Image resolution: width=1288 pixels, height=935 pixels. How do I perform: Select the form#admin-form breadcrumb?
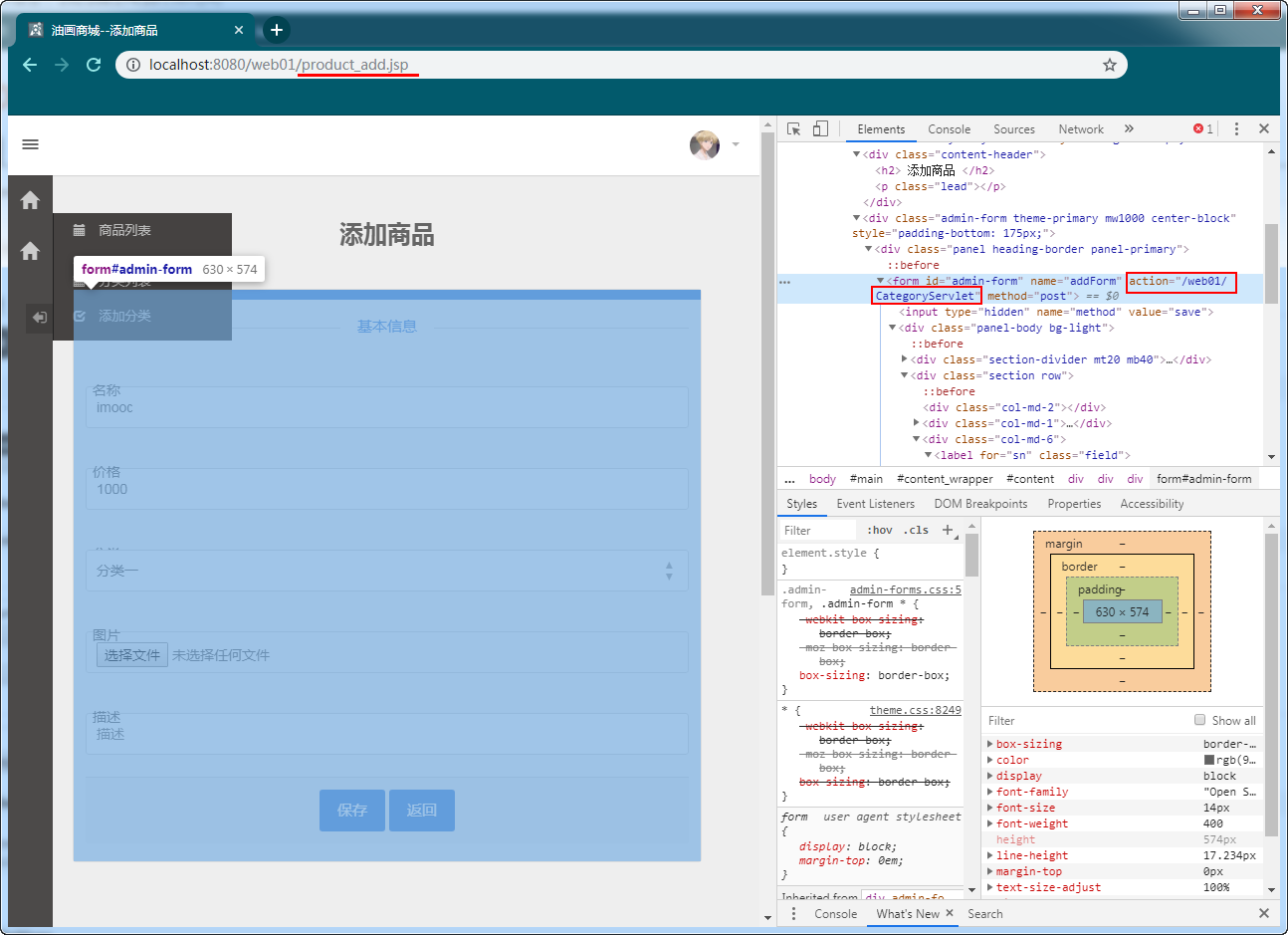[1203, 479]
